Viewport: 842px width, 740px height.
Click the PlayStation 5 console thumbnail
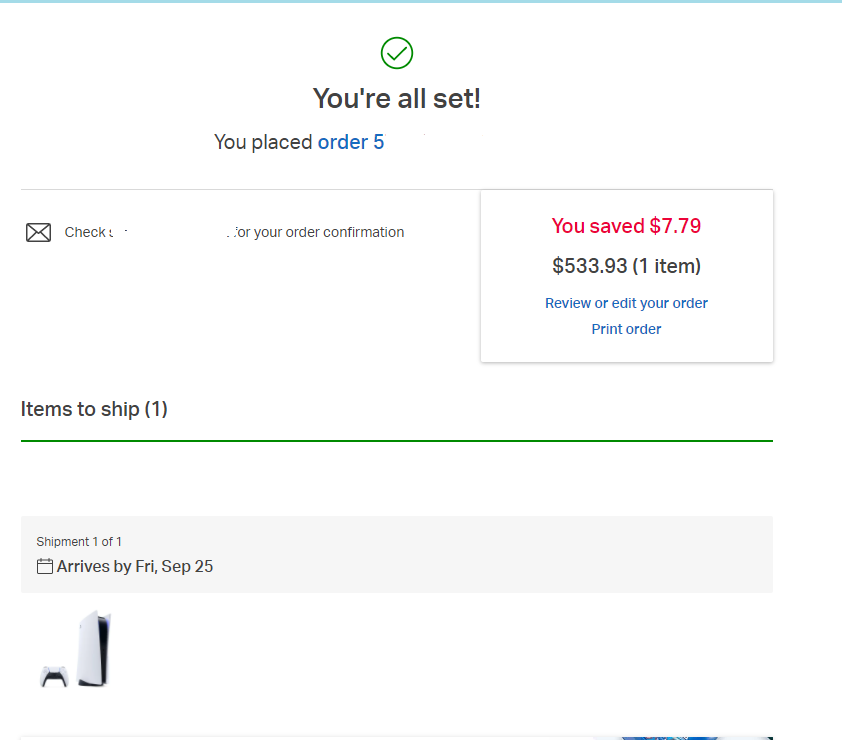click(x=95, y=648)
